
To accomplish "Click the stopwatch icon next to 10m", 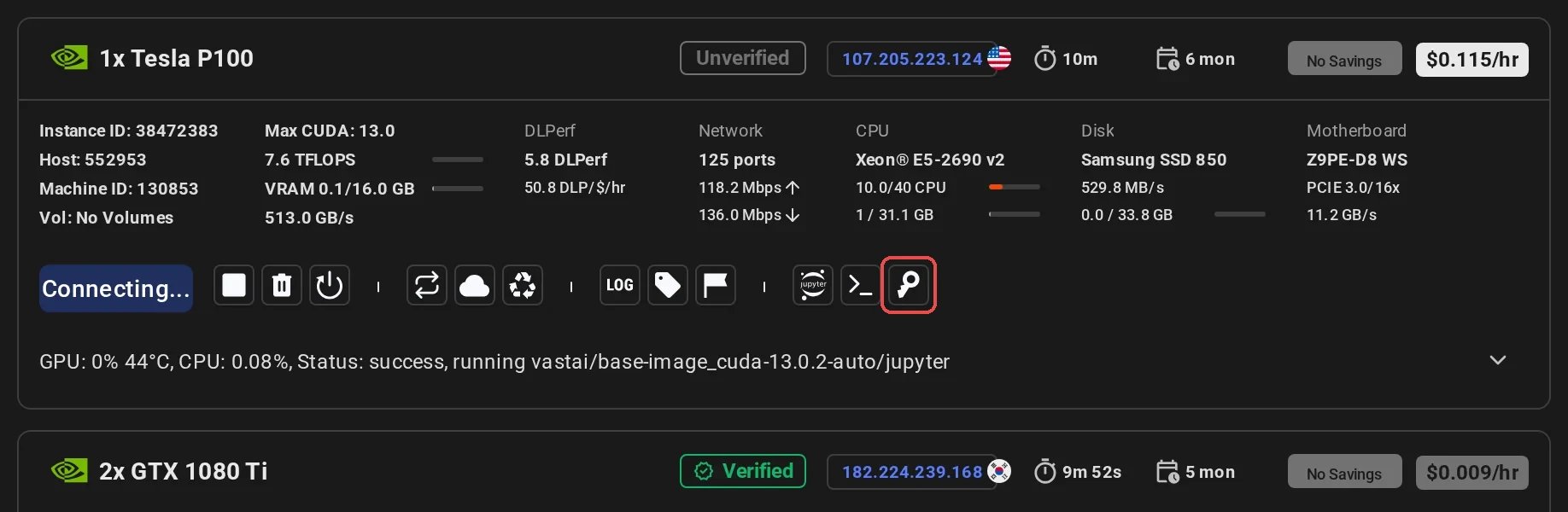I will coord(1044,59).
